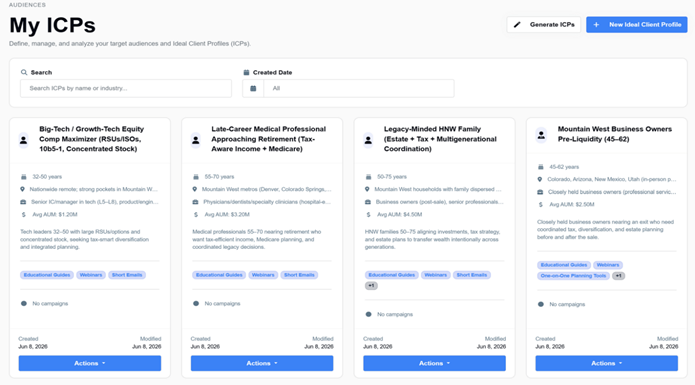The width and height of the screenshot is (695, 385).
Task: Click location pin icon next to Colorado, Arizona
Action: click(539, 179)
